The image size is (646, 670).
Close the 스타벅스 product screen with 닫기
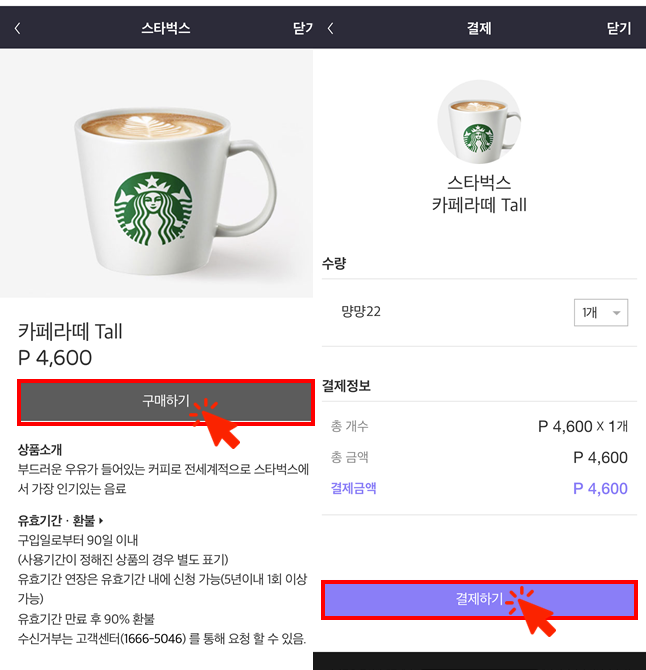click(x=302, y=29)
